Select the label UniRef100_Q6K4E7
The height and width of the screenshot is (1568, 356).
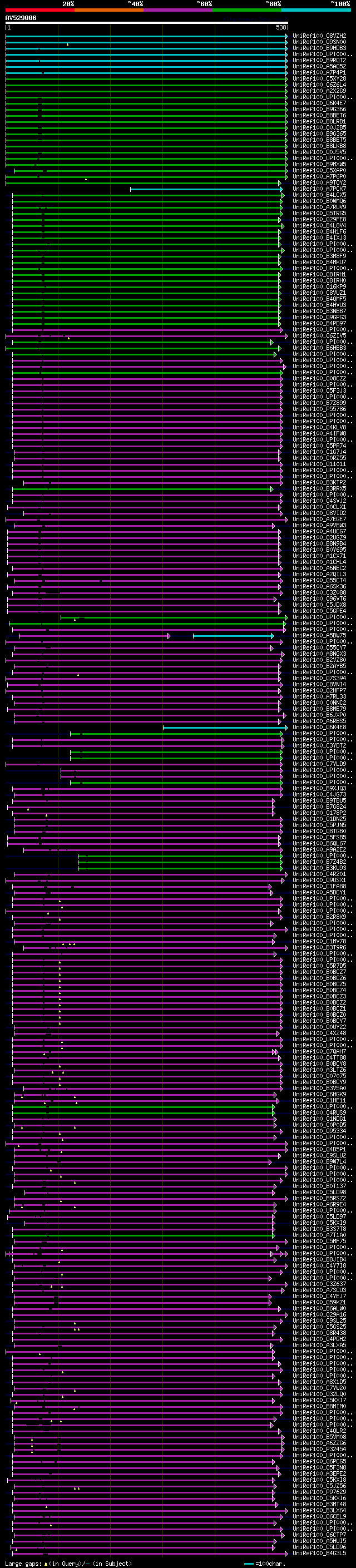pos(319,103)
